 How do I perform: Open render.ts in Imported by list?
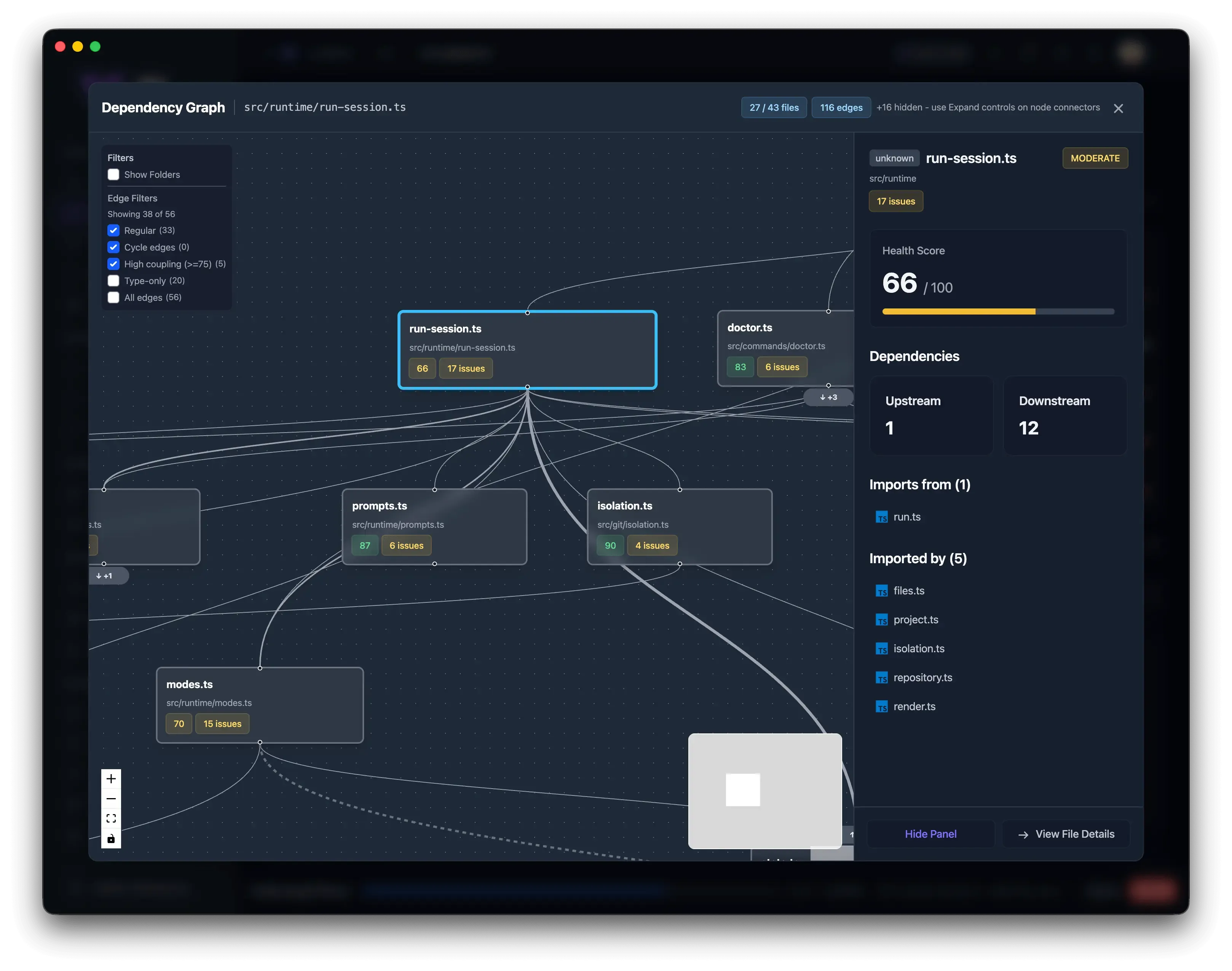pos(914,707)
